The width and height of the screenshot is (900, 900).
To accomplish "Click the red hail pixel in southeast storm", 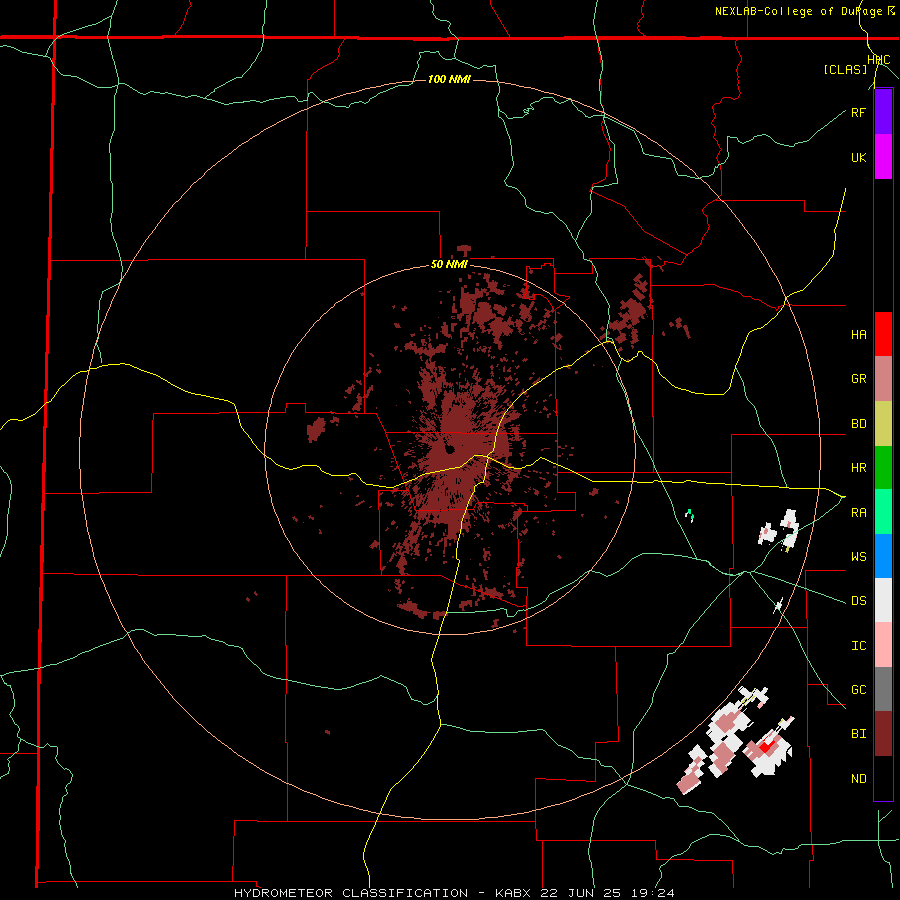I will point(765,747).
